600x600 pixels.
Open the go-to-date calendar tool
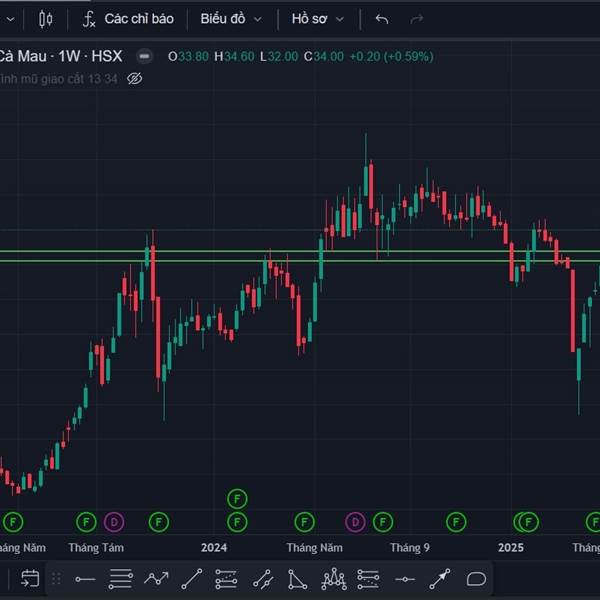[30, 579]
